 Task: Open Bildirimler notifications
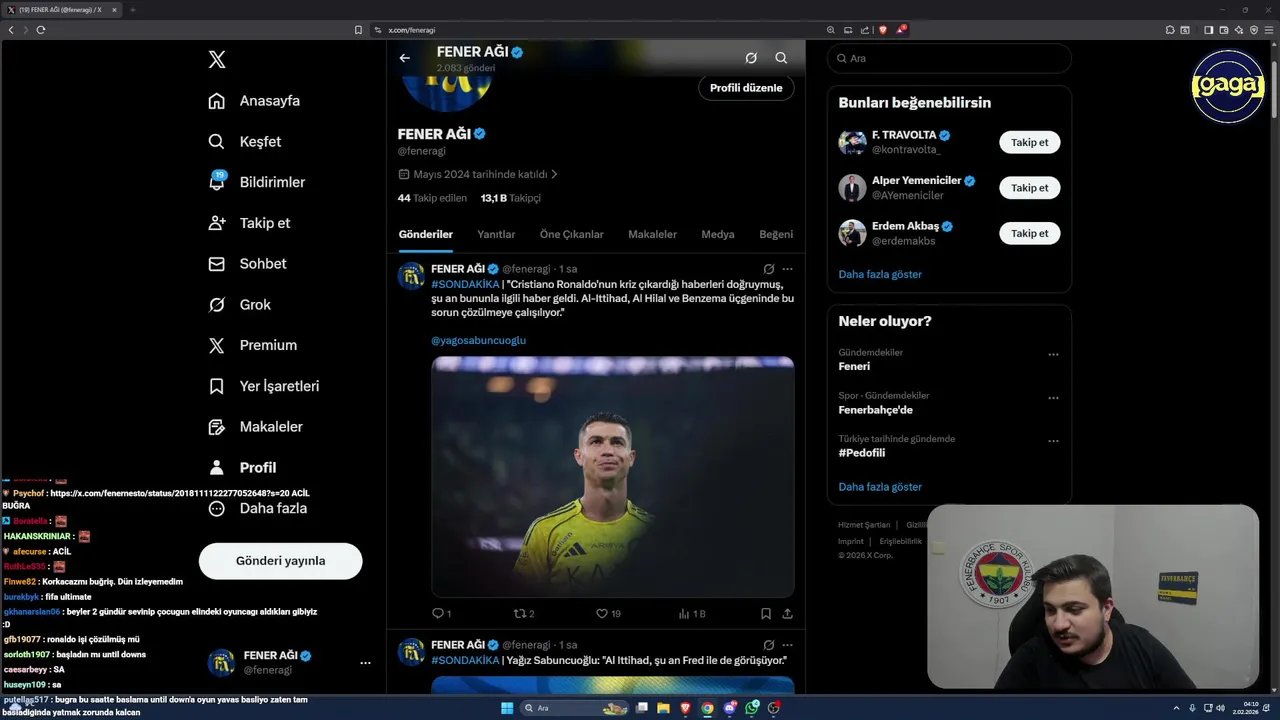[x=256, y=182]
